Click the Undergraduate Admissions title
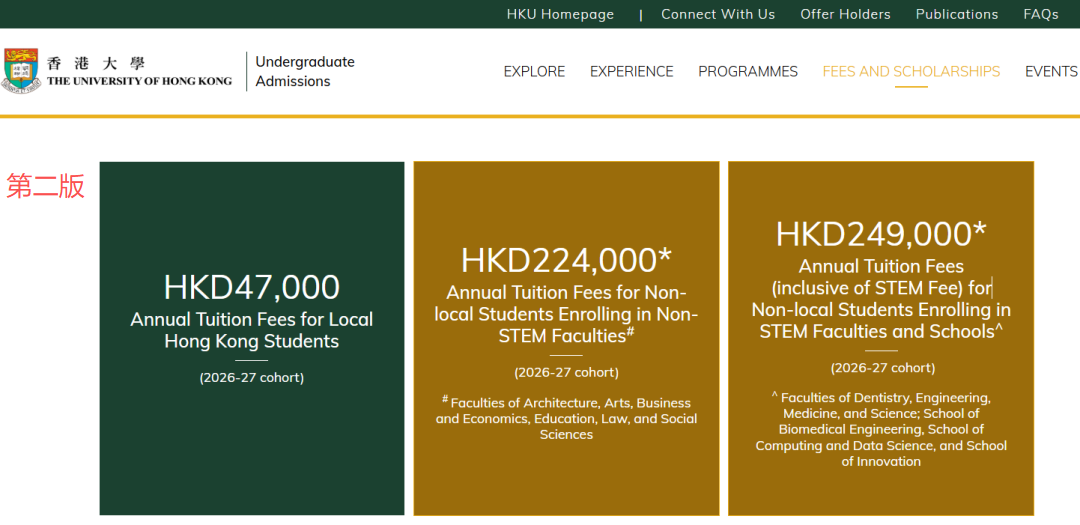Screen dimensions: 1080x525 click(304, 71)
